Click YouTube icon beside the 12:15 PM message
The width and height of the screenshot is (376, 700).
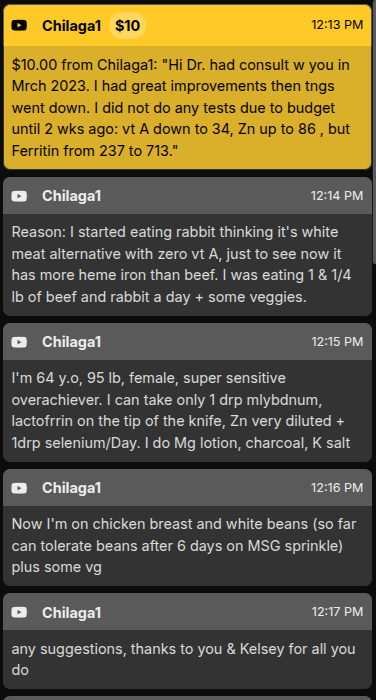(19, 342)
